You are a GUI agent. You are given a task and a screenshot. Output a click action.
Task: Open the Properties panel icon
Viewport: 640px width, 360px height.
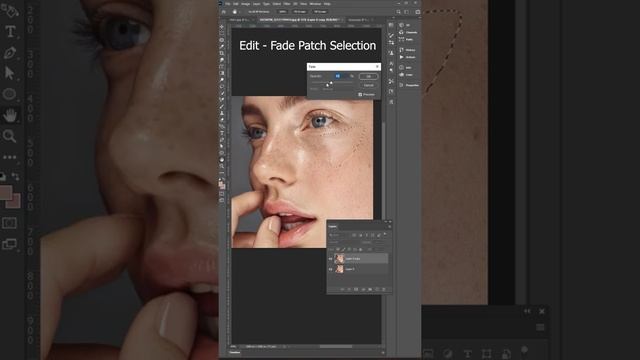coord(401,85)
